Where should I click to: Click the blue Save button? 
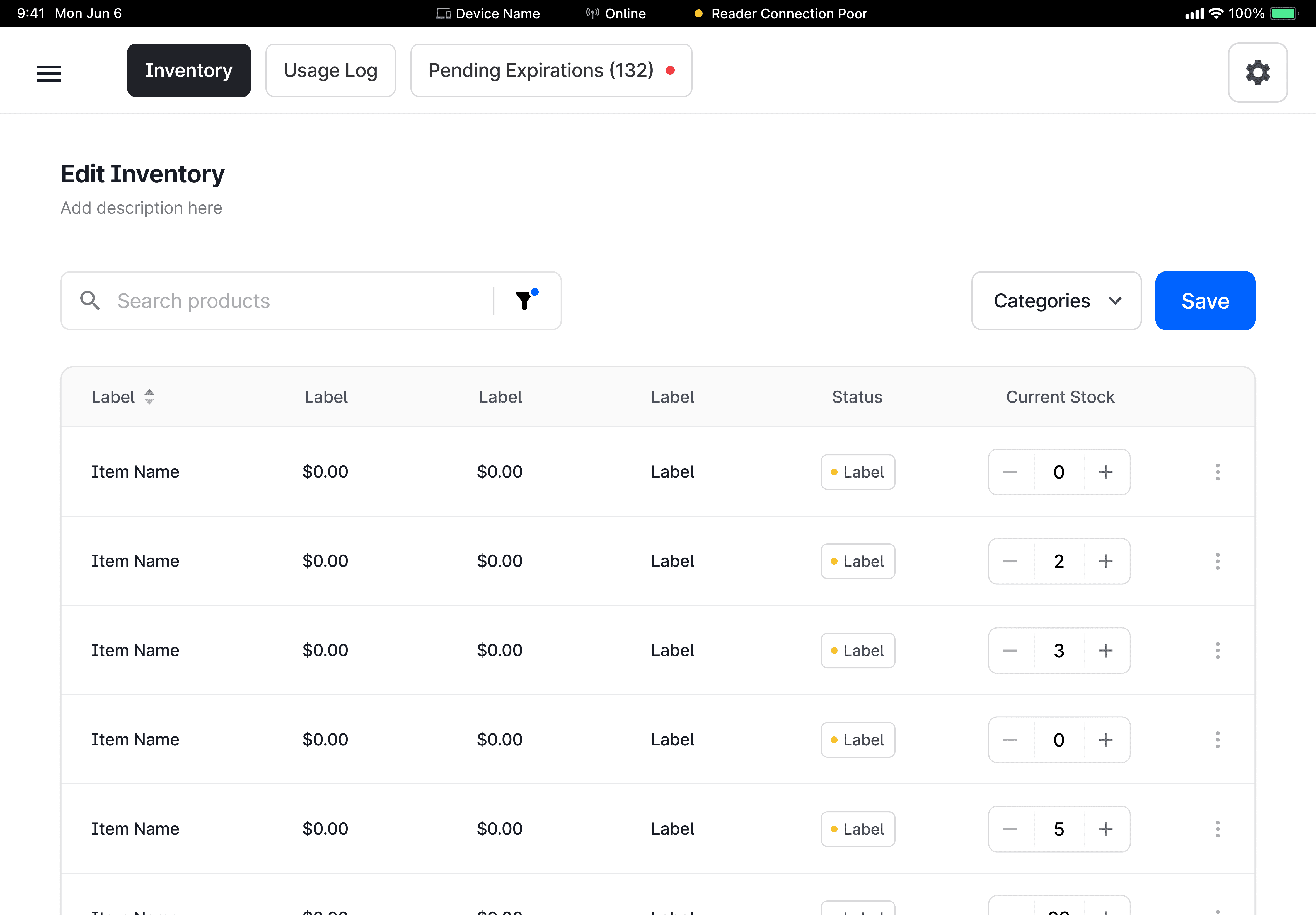(x=1205, y=300)
